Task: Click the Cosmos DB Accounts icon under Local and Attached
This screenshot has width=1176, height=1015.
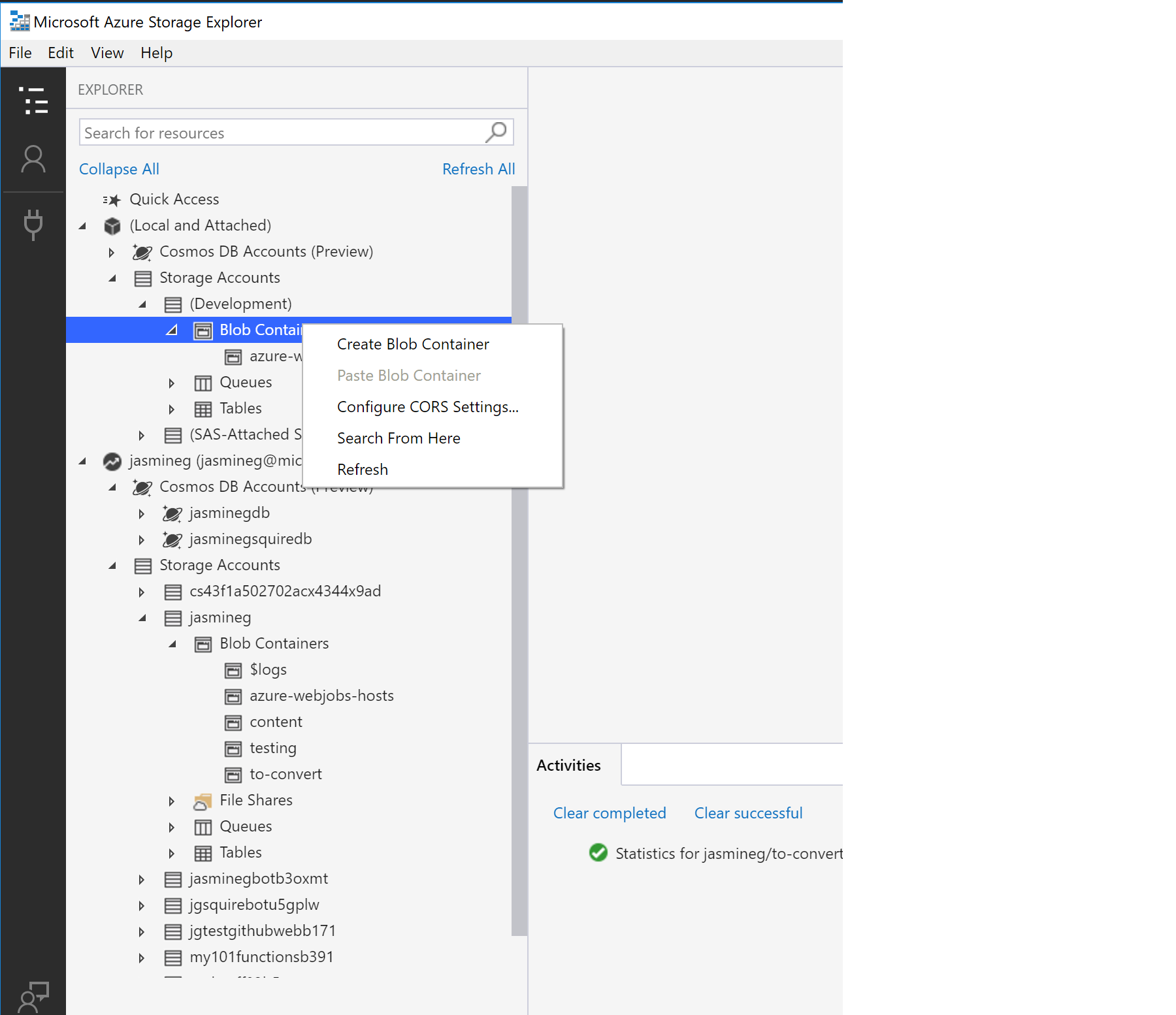Action: coord(142,252)
